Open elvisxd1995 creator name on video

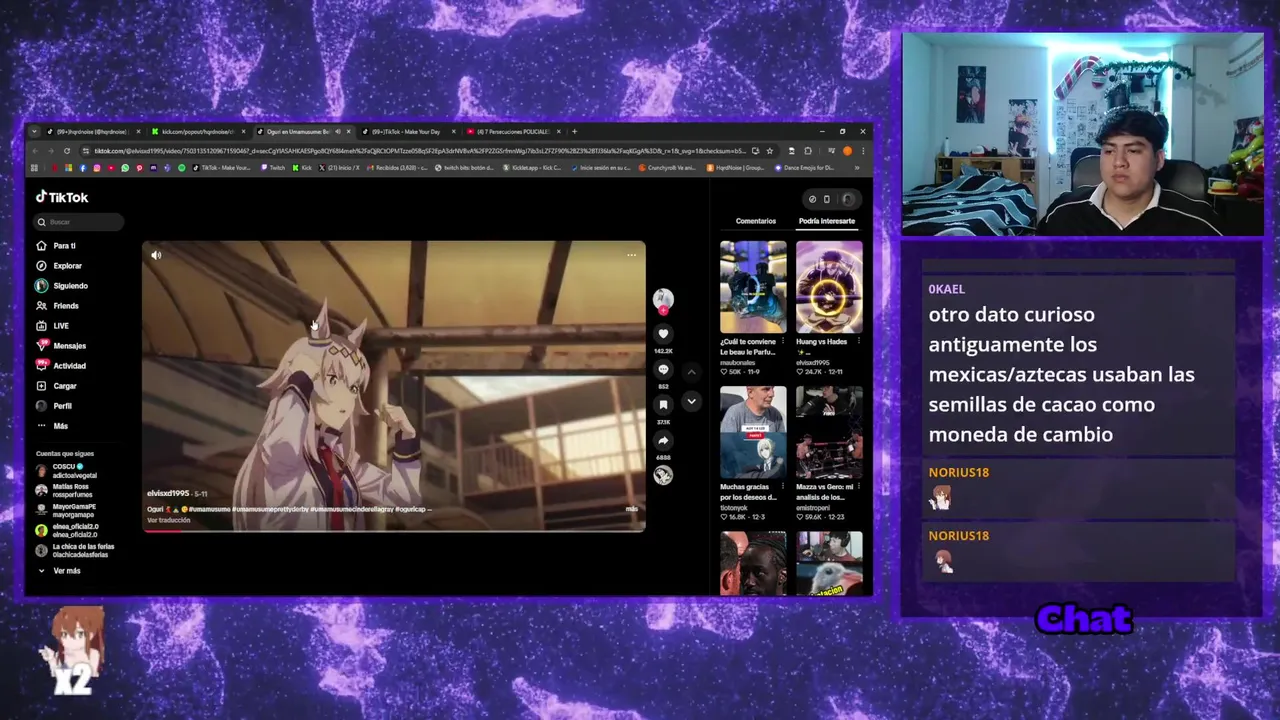point(168,493)
